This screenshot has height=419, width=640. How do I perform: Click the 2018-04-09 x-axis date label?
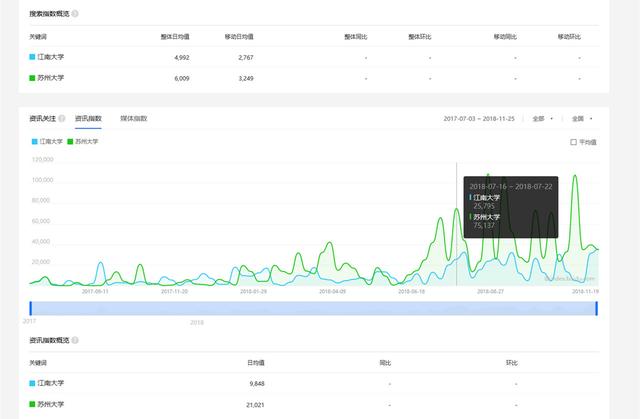[332, 291]
